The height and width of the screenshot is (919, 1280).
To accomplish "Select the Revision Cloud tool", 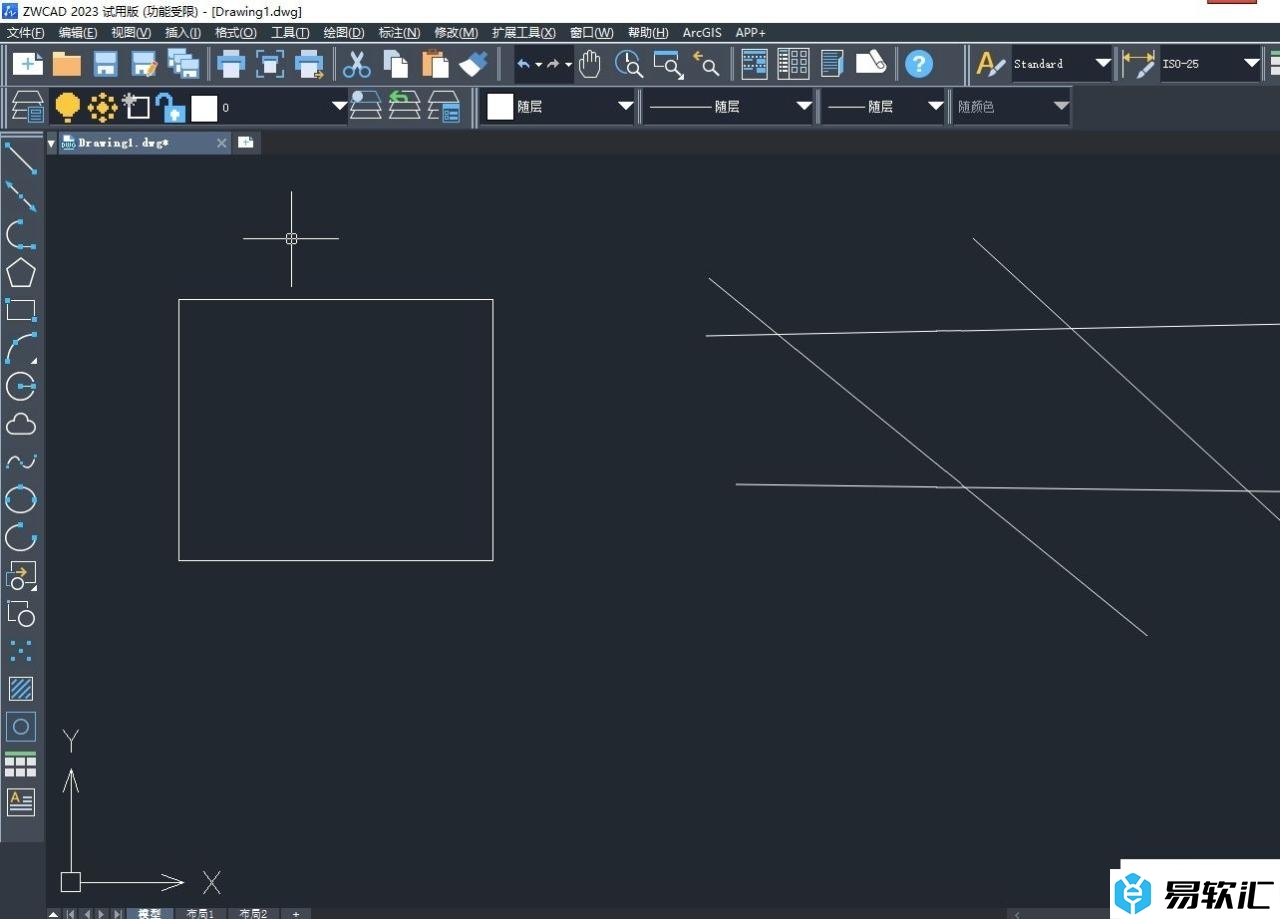I will 21,425.
